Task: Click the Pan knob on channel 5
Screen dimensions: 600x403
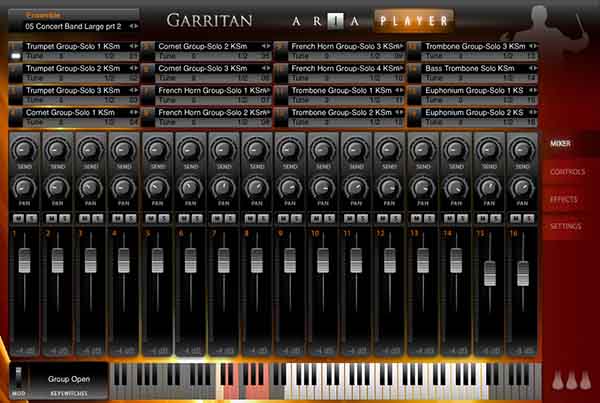Action: (156, 186)
